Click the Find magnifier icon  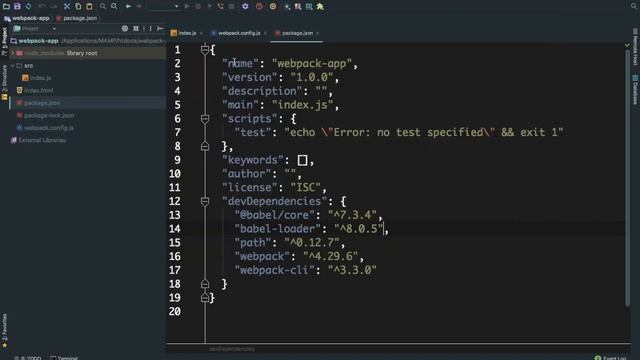click(x=103, y=7)
